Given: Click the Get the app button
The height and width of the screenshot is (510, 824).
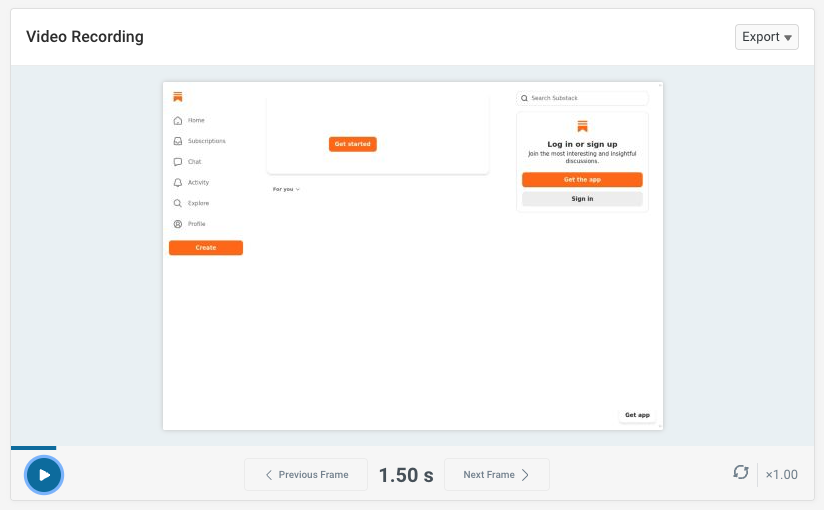Looking at the screenshot, I should pos(582,180).
